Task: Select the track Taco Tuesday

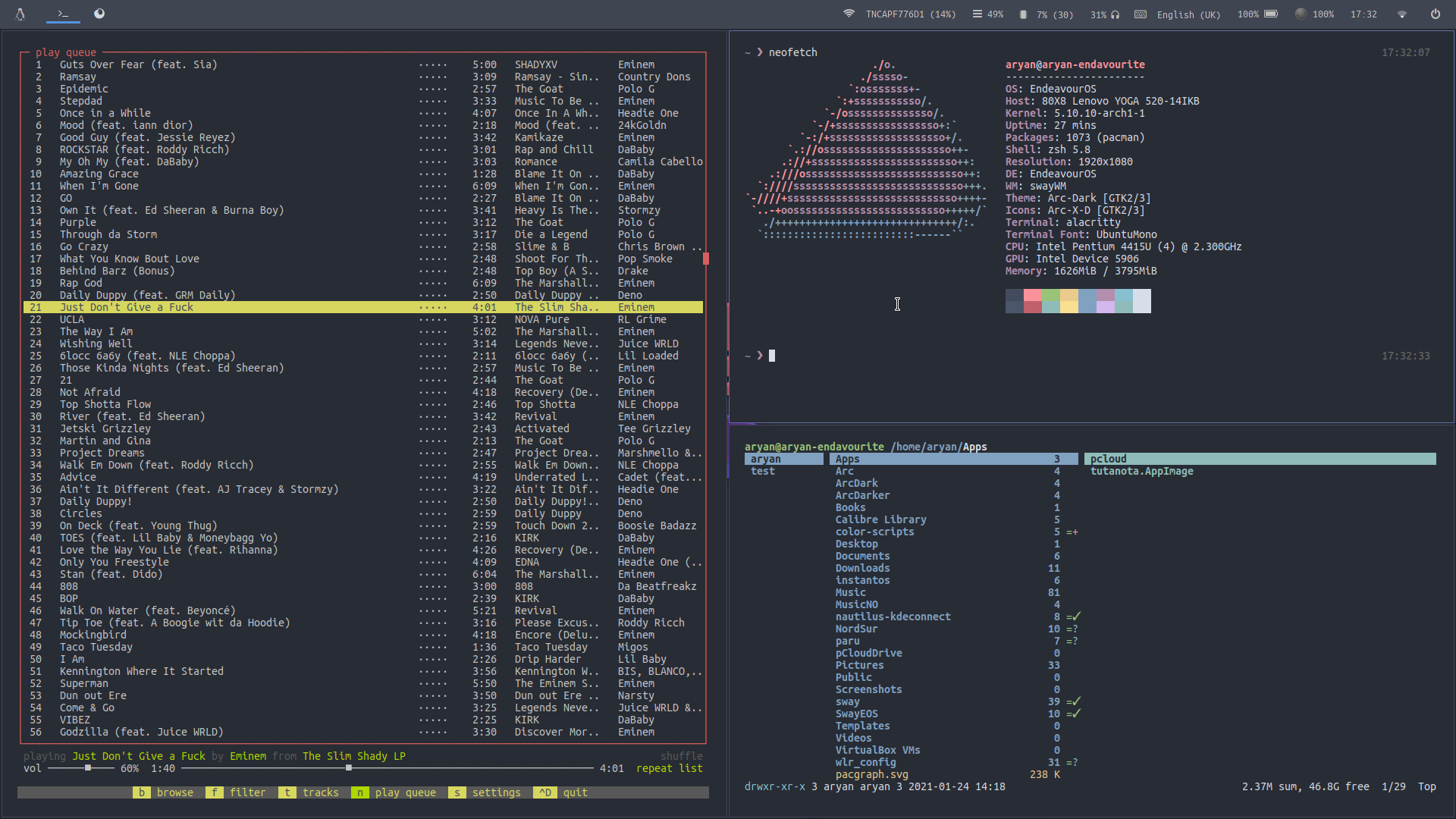Action: pos(363,647)
